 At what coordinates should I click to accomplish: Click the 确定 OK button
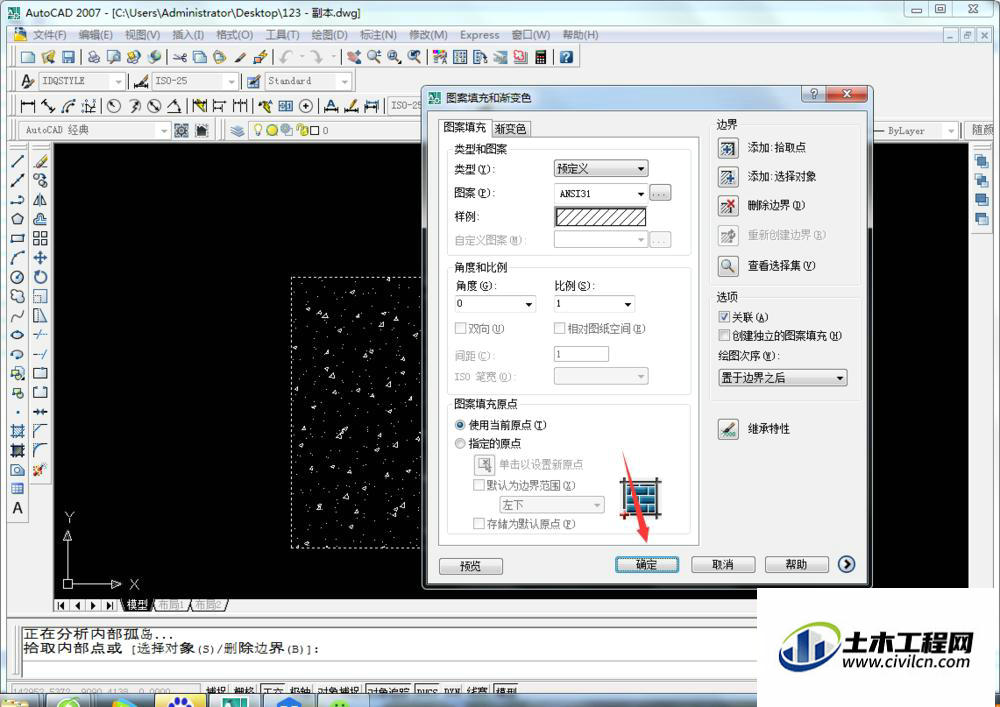(647, 565)
